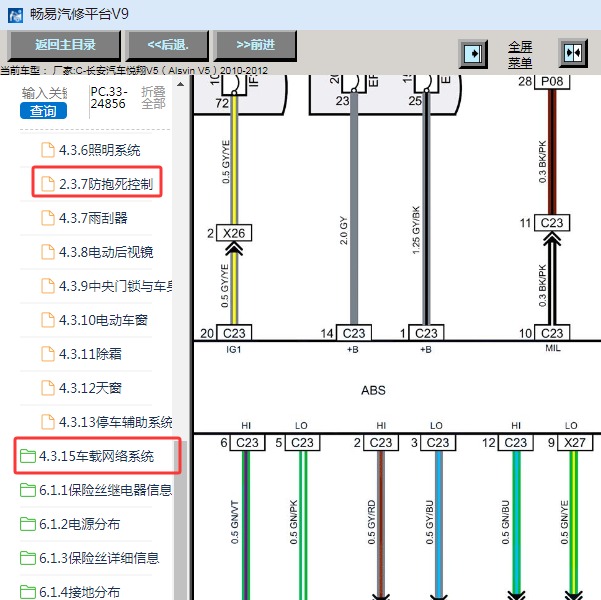Click connector box X27 in the diagram
This screenshot has height=600, width=601.
(575, 443)
